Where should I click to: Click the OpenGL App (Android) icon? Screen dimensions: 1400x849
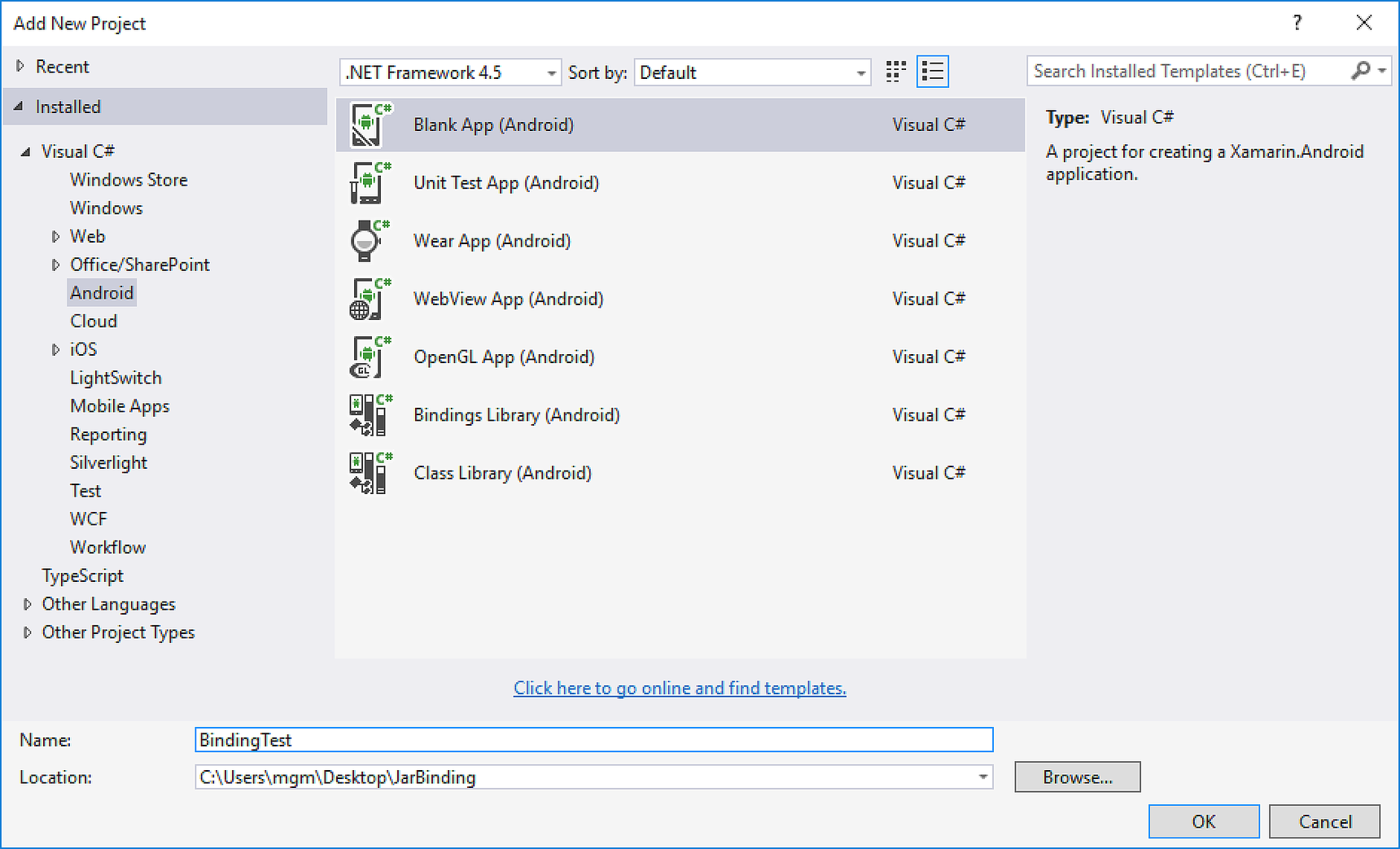pyautogui.click(x=370, y=357)
